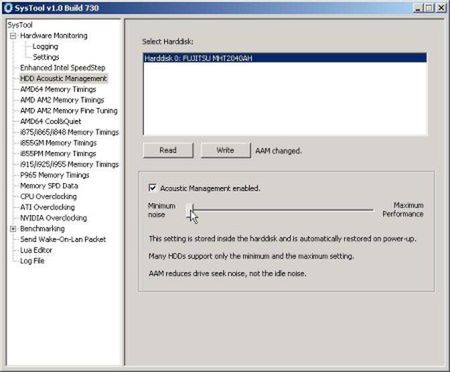Screen dimensions: 450x372
Task: Click the SysTool title bar app icon
Action: point(8,8)
